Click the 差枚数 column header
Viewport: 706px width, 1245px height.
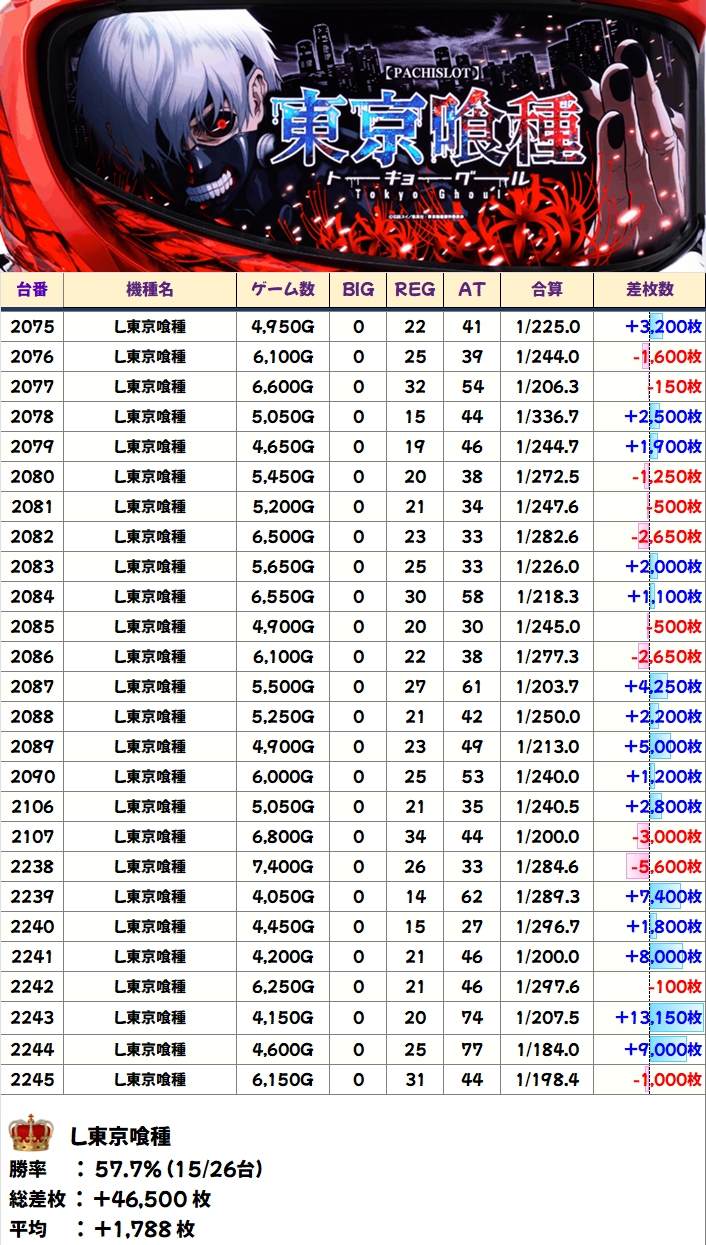coord(649,289)
